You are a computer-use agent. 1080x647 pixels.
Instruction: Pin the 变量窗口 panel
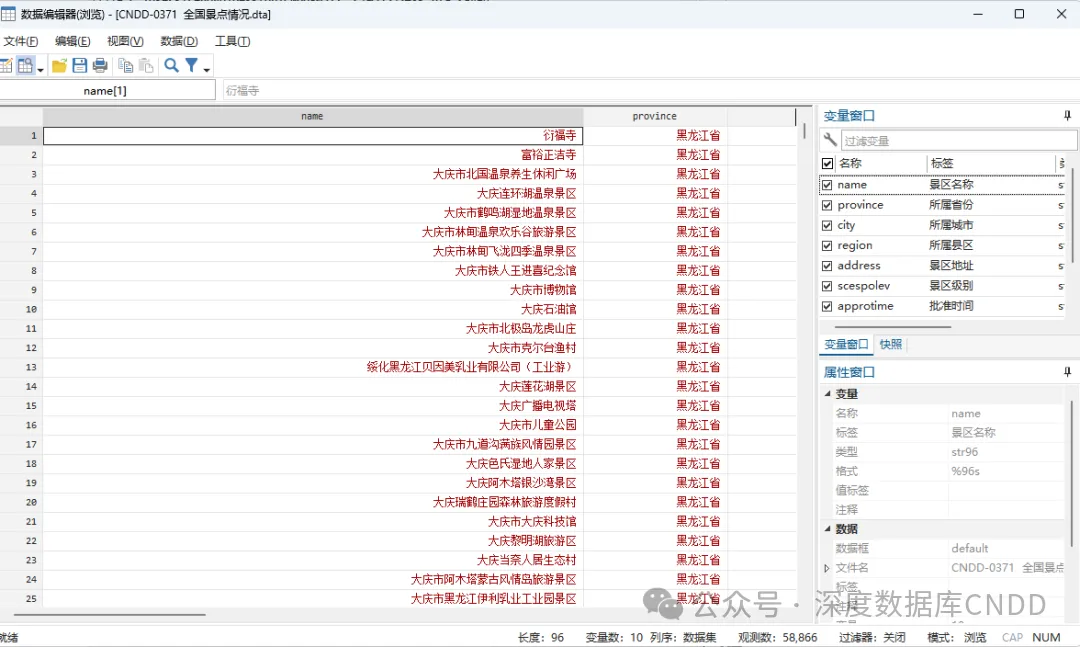click(1067, 116)
